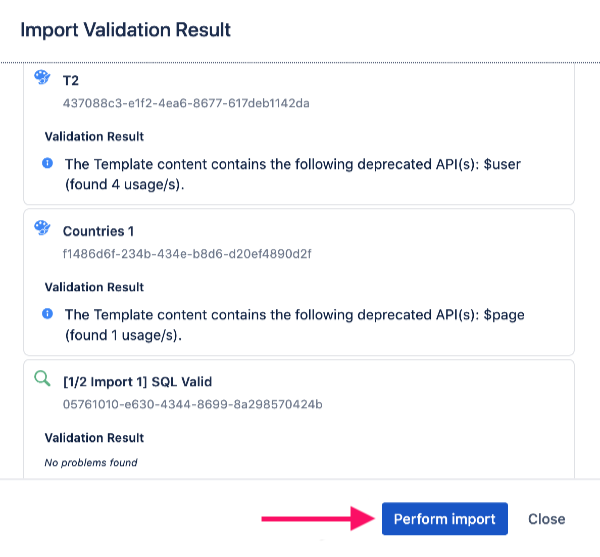Select the T2 template title
600x557 pixels.
[x=71, y=79]
